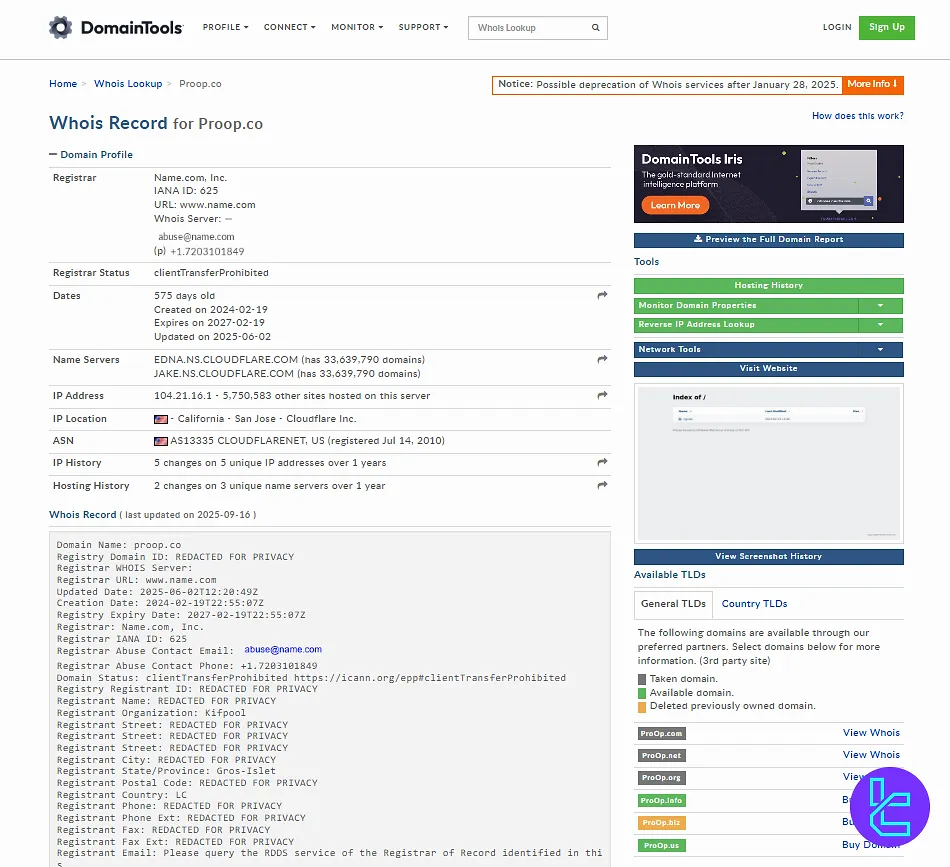
Task: Click share arrow in Dates row
Action: click(602, 296)
